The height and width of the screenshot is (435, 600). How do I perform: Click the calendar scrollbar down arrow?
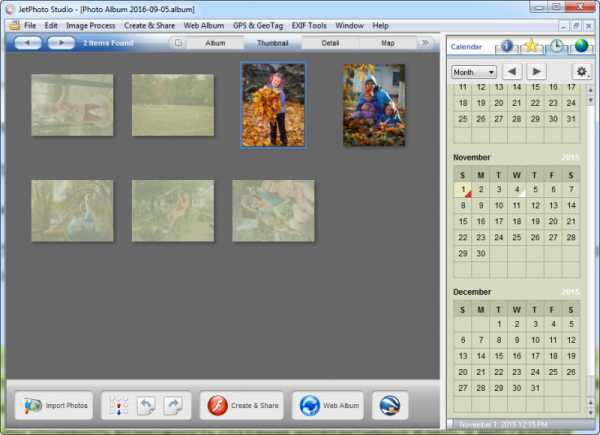click(590, 412)
